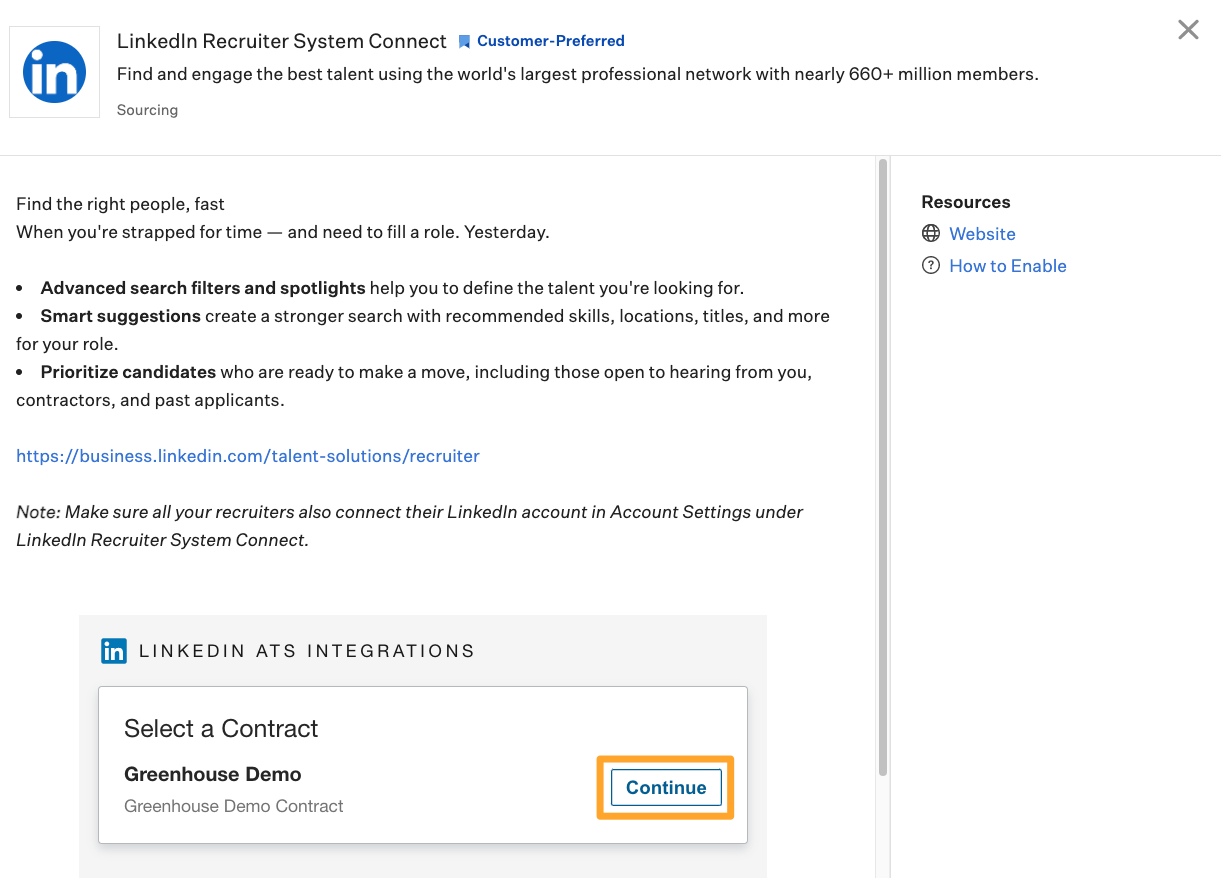The height and width of the screenshot is (878, 1221).
Task: Open the How to Enable link
Action: [x=1008, y=266]
